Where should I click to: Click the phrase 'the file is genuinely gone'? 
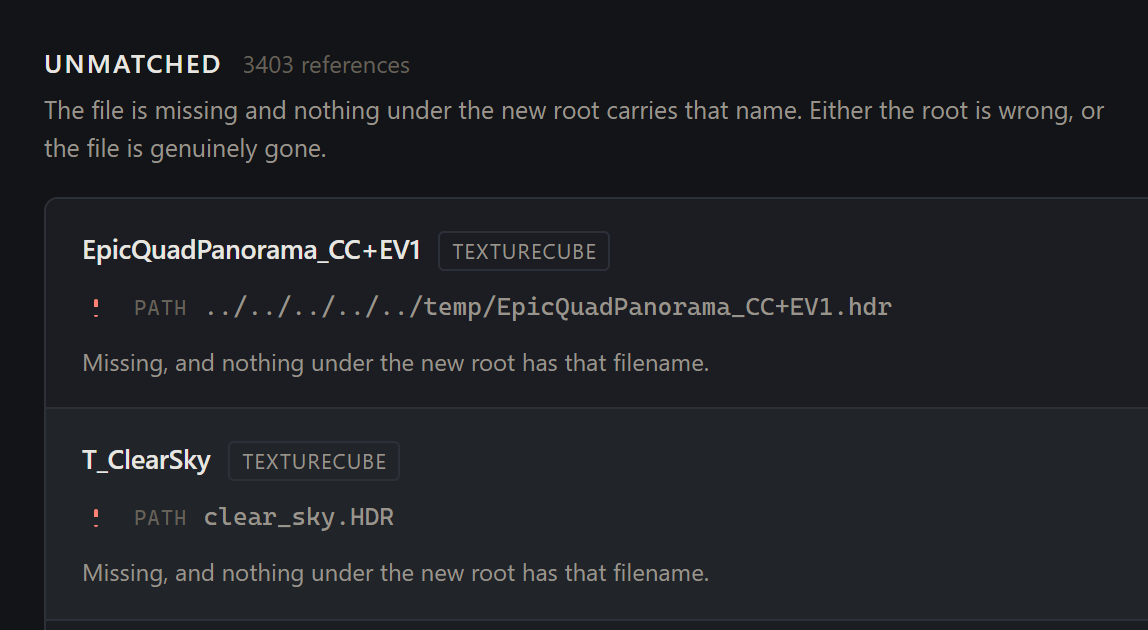185,149
